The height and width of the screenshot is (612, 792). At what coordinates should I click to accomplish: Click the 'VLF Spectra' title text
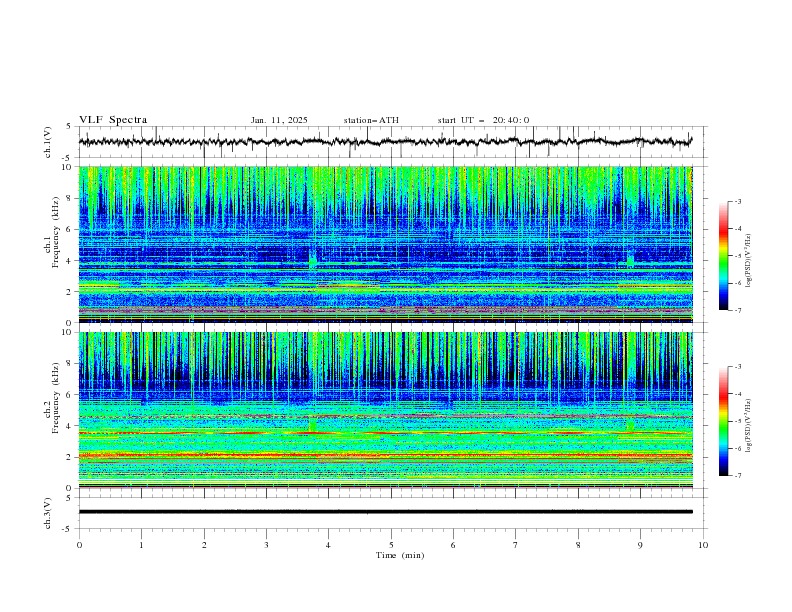click(113, 120)
